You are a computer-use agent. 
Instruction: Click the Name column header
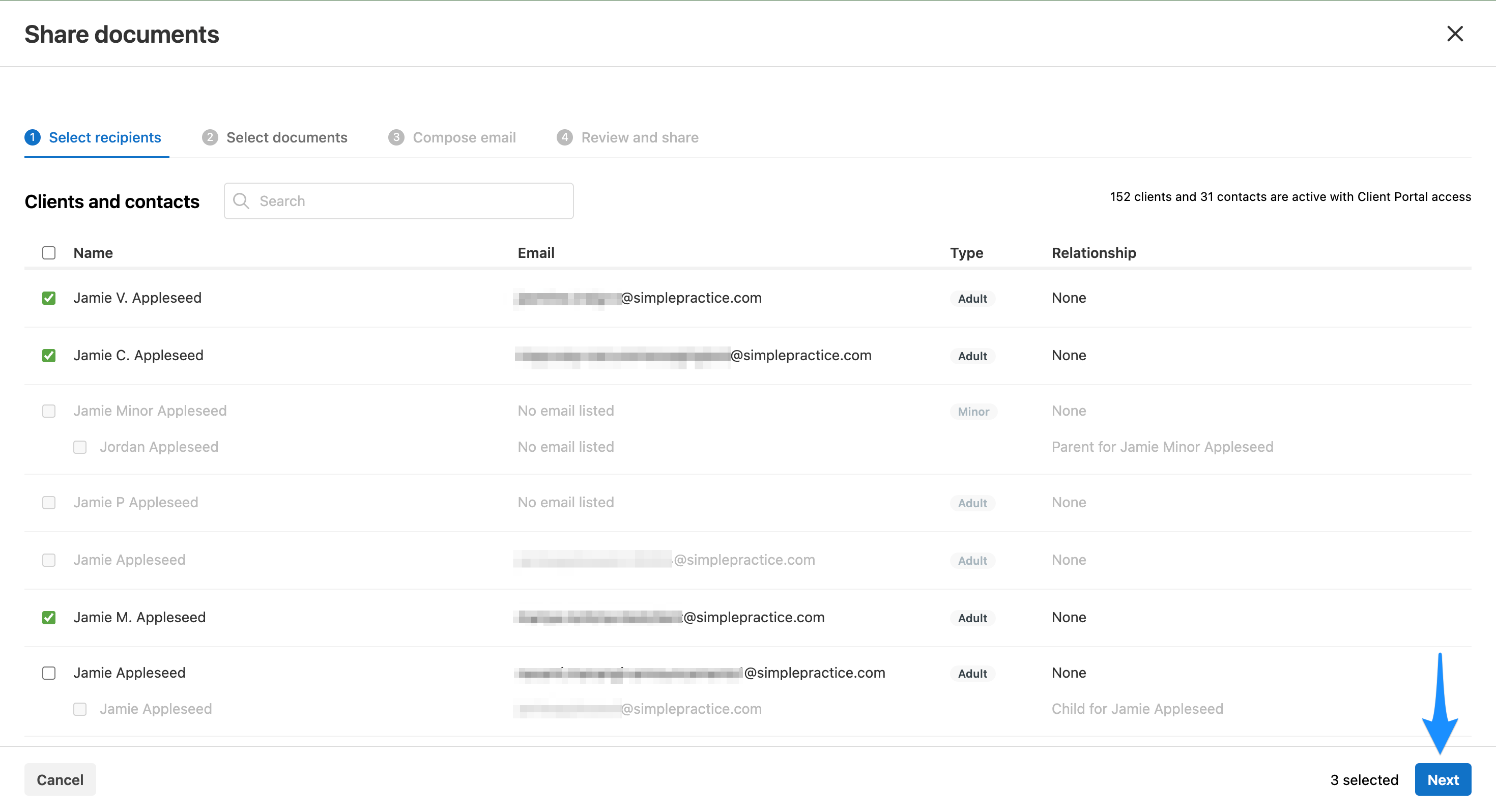click(x=93, y=253)
